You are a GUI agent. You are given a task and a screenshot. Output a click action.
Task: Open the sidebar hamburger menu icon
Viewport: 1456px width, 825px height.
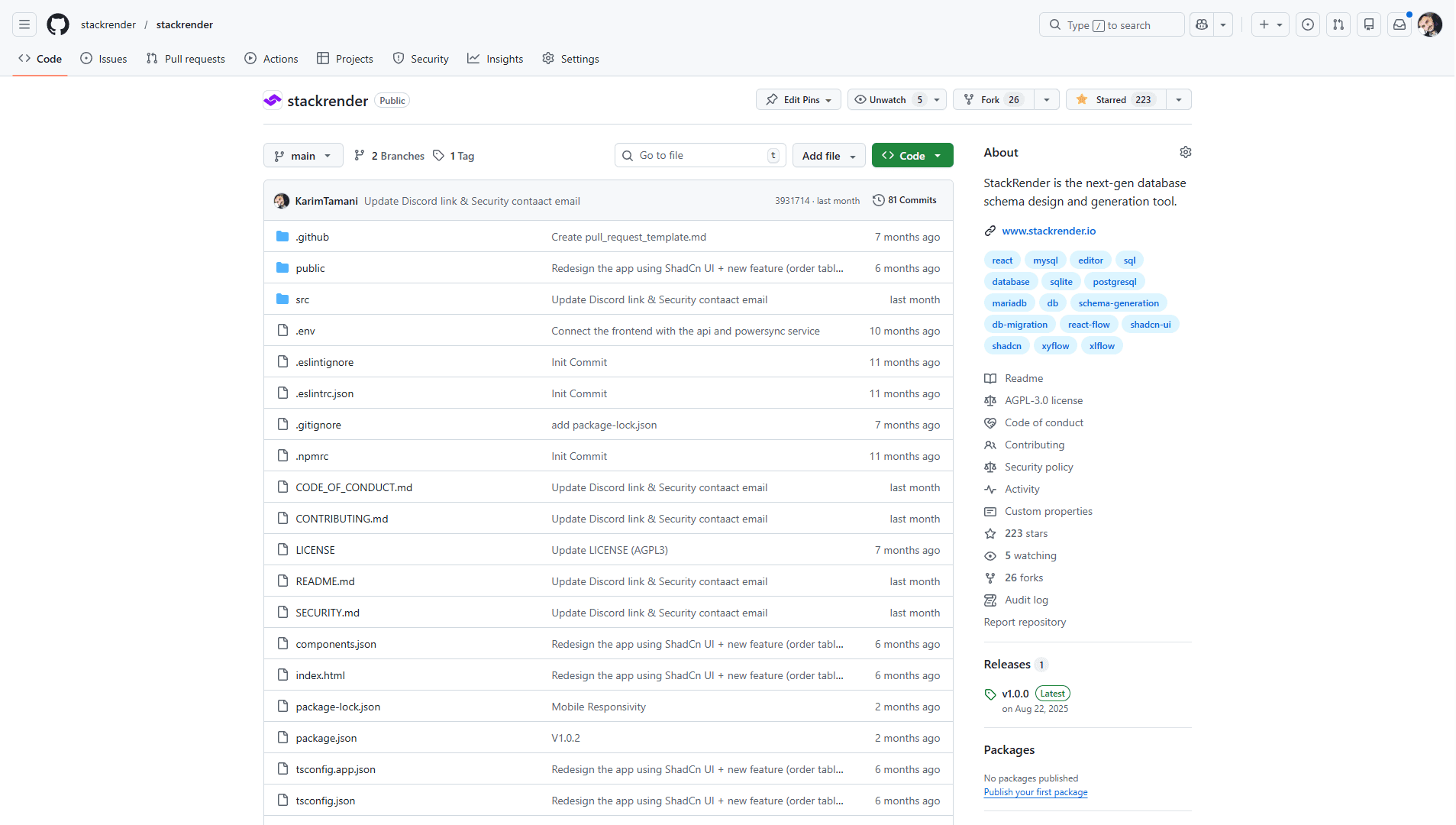point(24,24)
